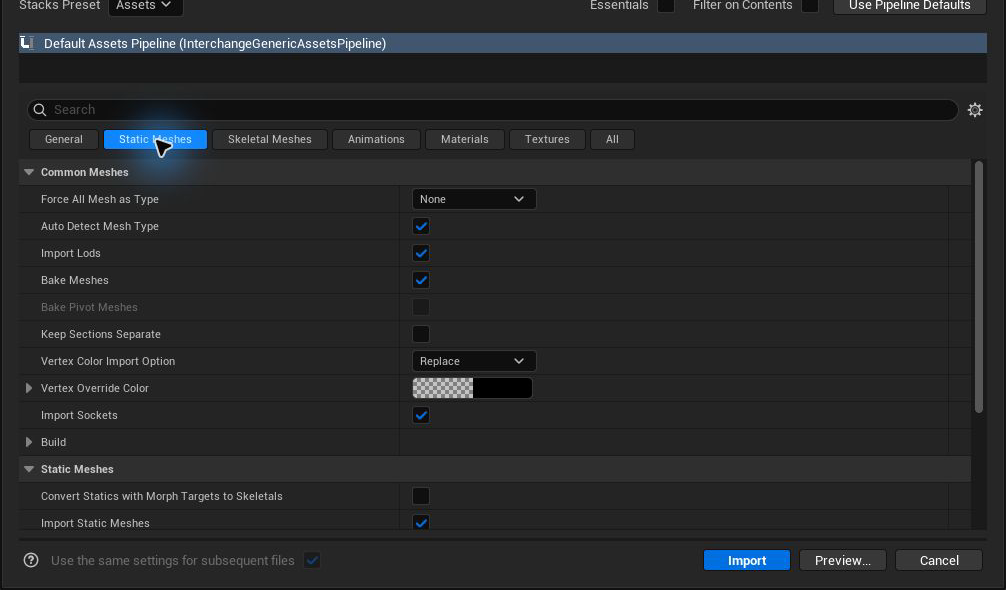Click the Cancel button
Screen dimensions: 1006x590
click(939, 560)
